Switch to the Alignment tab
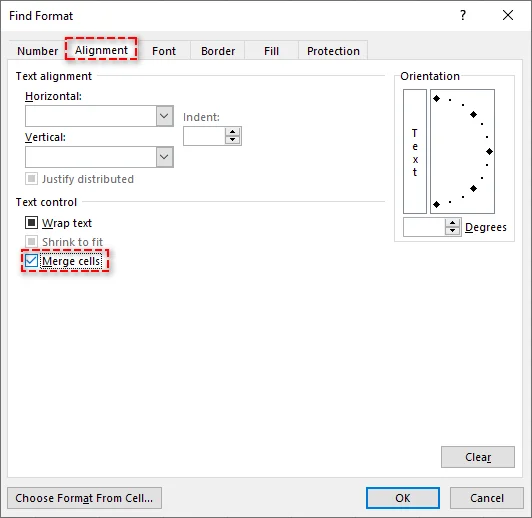 point(101,50)
